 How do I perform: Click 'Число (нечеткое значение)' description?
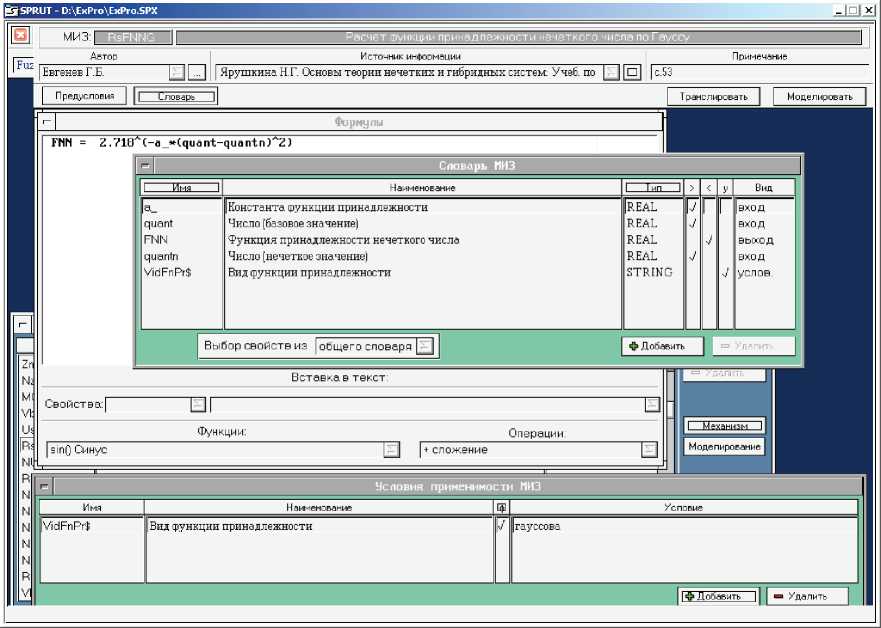[298, 256]
